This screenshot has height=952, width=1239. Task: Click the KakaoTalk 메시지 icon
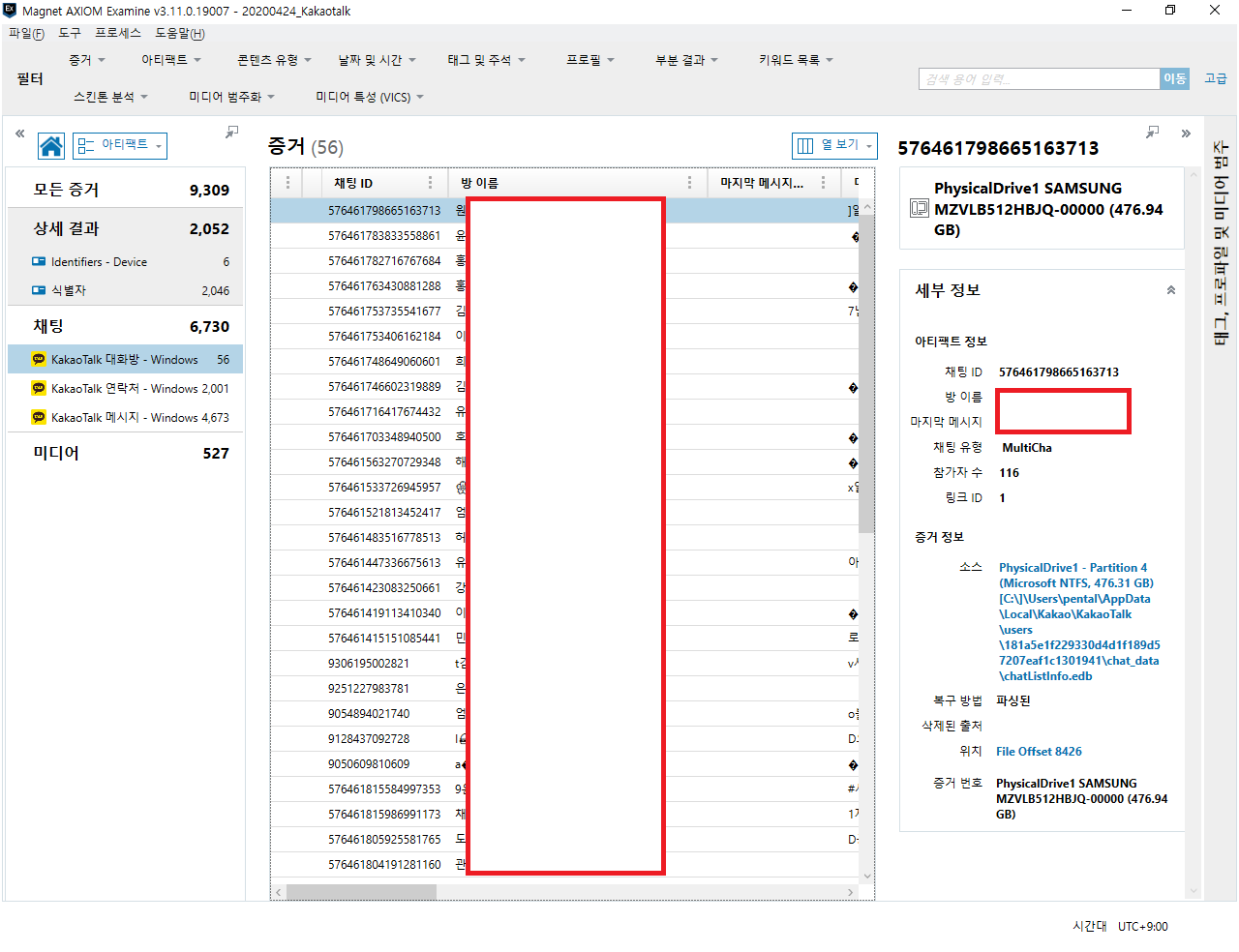(x=39, y=417)
